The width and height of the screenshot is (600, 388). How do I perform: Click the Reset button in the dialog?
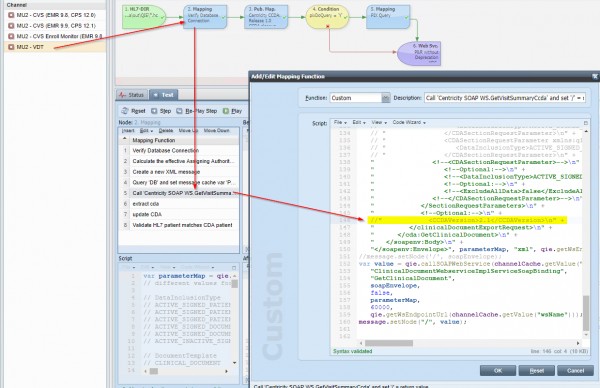536,370
